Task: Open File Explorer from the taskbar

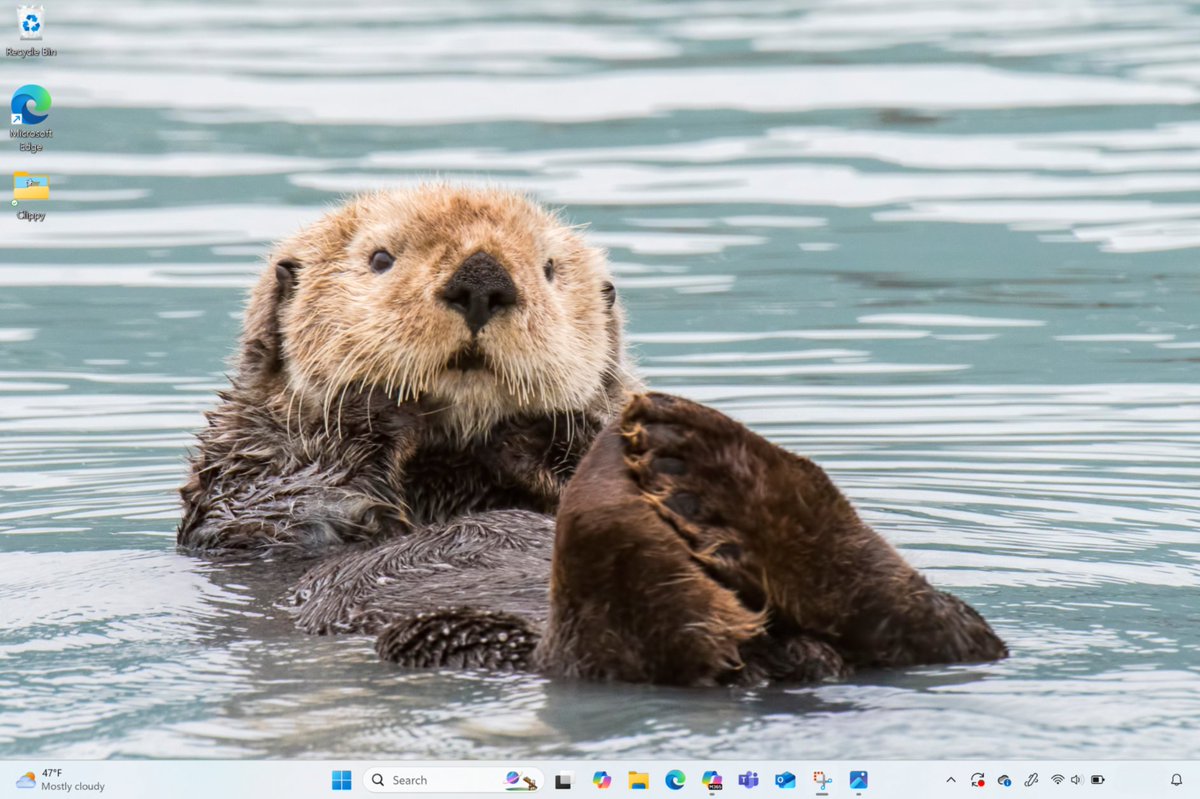Action: click(x=638, y=780)
